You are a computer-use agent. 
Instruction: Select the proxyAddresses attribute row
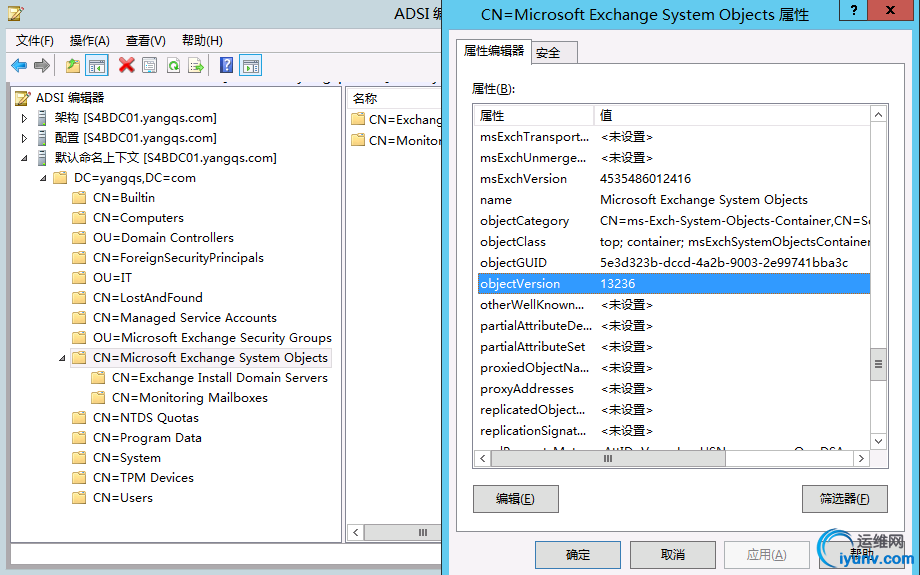coord(674,389)
